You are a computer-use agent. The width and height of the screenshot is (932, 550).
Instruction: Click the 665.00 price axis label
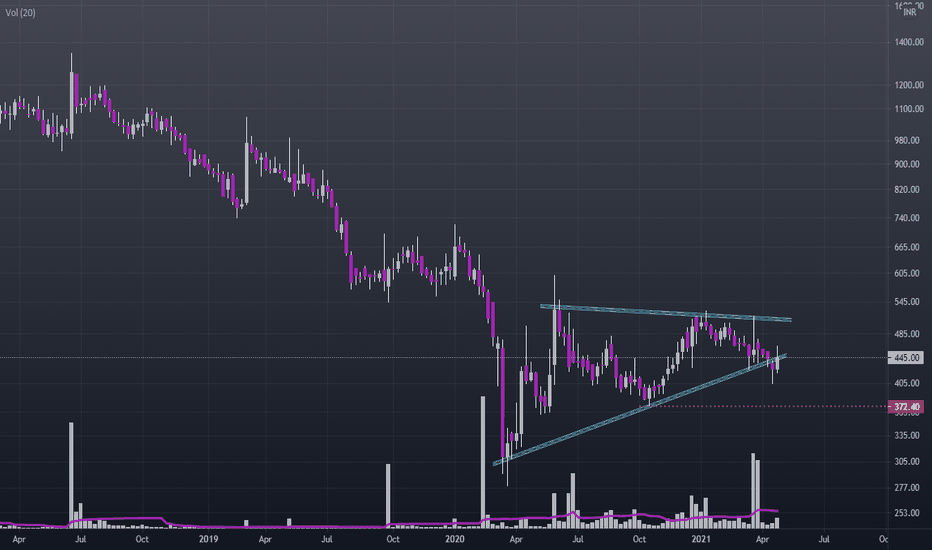click(907, 247)
